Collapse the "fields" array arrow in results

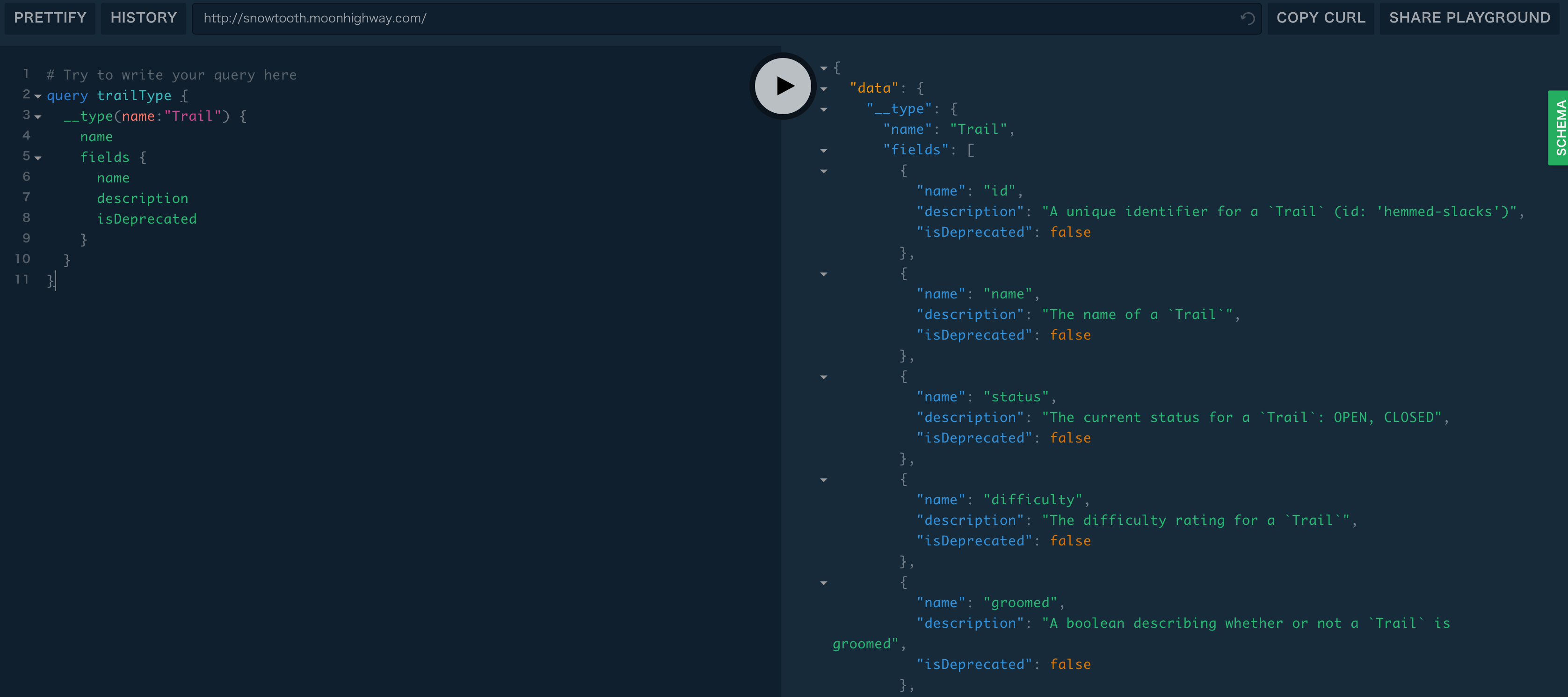[824, 150]
